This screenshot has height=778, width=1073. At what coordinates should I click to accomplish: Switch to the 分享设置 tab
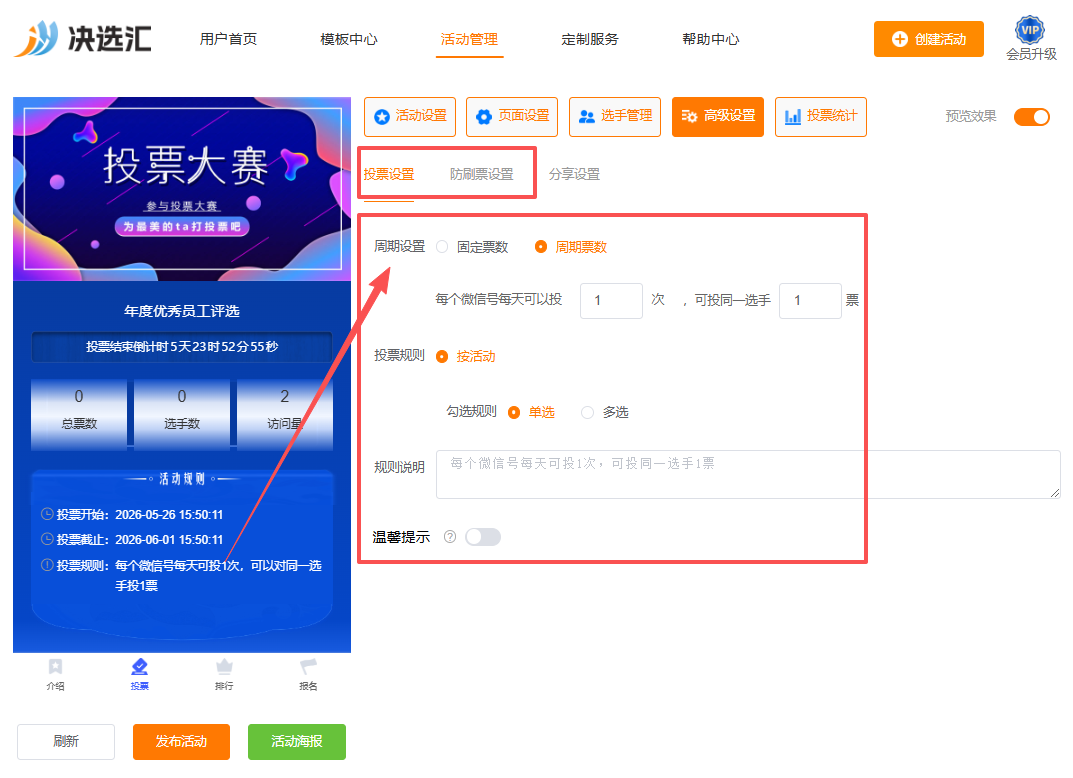574,174
